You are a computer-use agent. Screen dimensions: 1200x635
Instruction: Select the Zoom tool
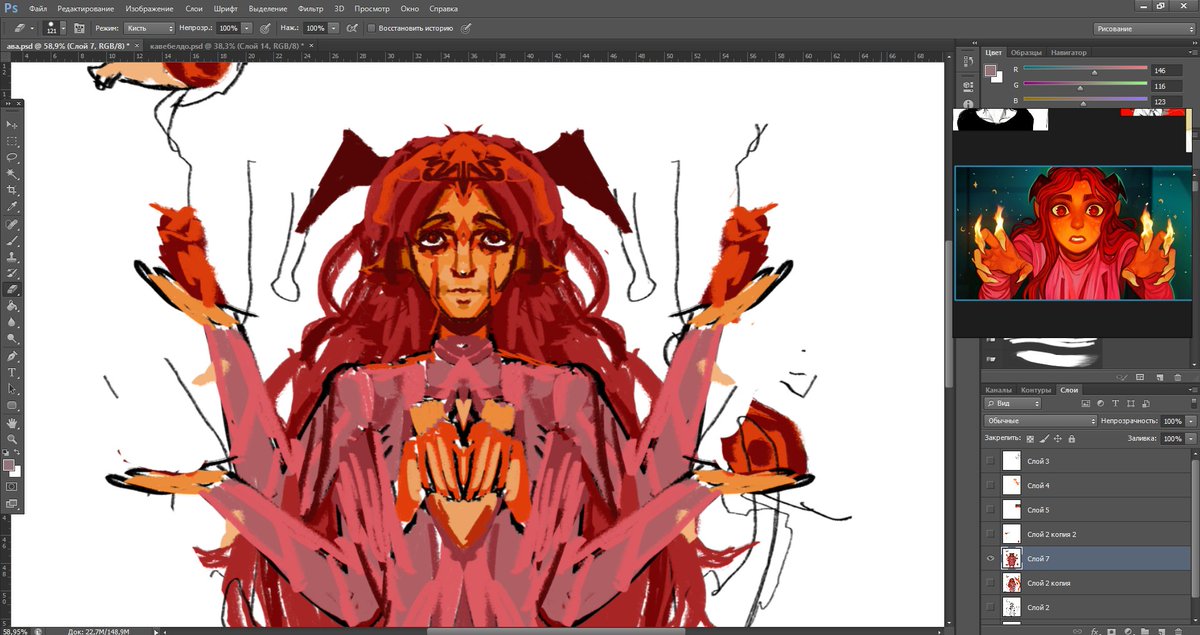pyautogui.click(x=12, y=439)
